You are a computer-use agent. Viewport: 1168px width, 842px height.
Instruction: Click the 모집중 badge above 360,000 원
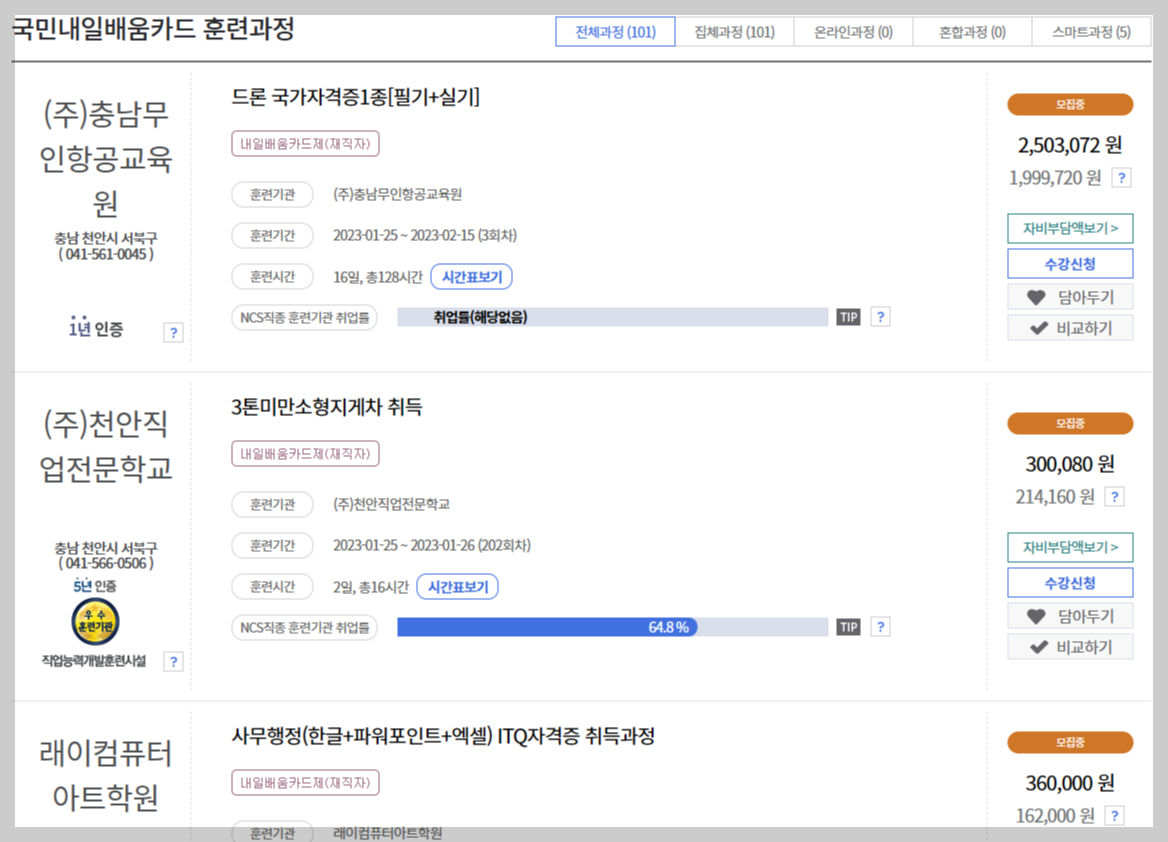pyautogui.click(x=1070, y=742)
